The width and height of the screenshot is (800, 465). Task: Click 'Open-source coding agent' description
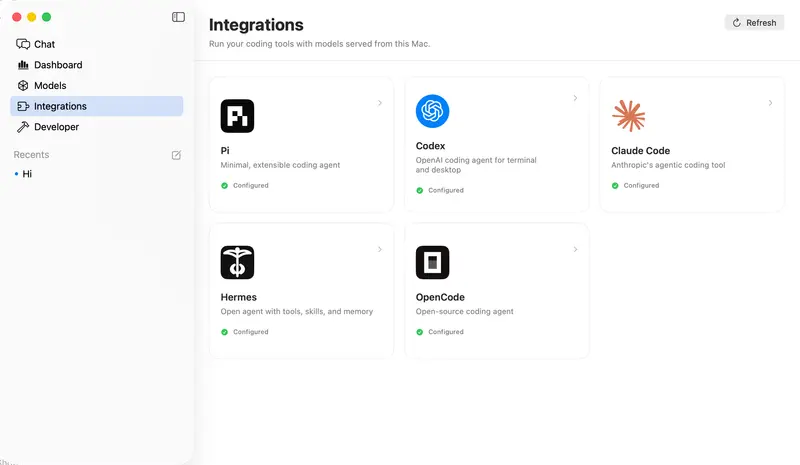464,312
